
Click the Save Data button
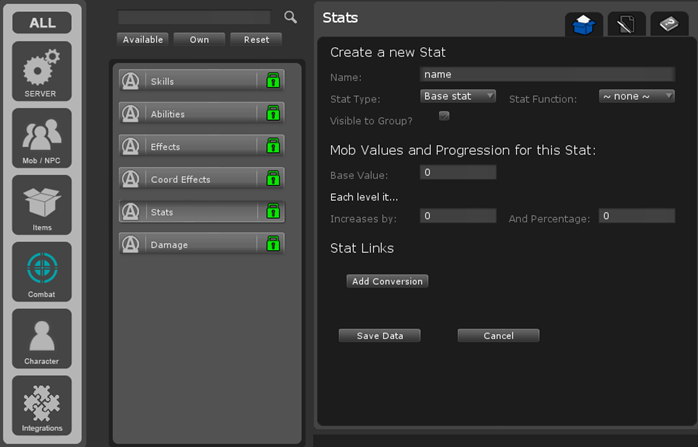point(379,336)
